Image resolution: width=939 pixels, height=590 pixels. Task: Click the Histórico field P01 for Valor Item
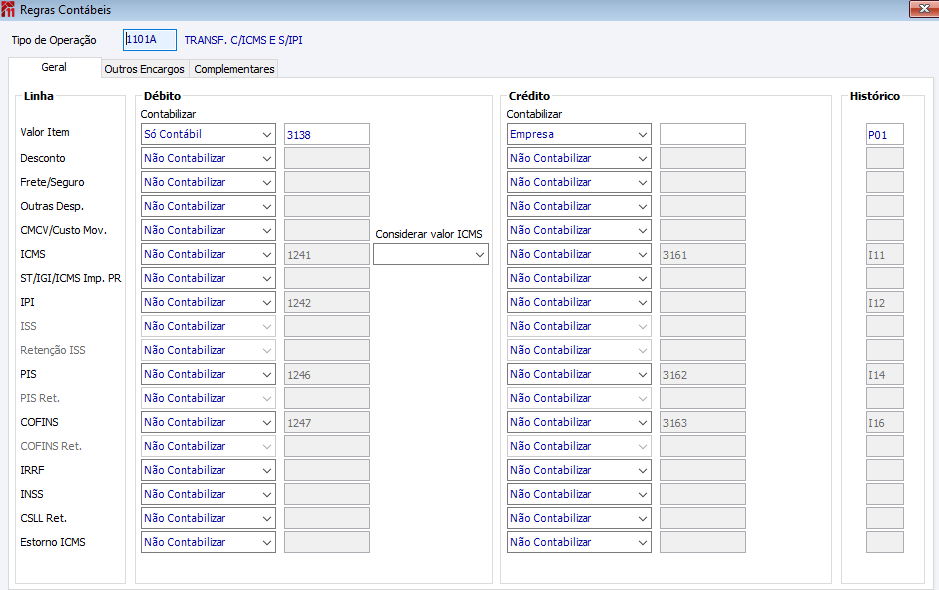(885, 134)
